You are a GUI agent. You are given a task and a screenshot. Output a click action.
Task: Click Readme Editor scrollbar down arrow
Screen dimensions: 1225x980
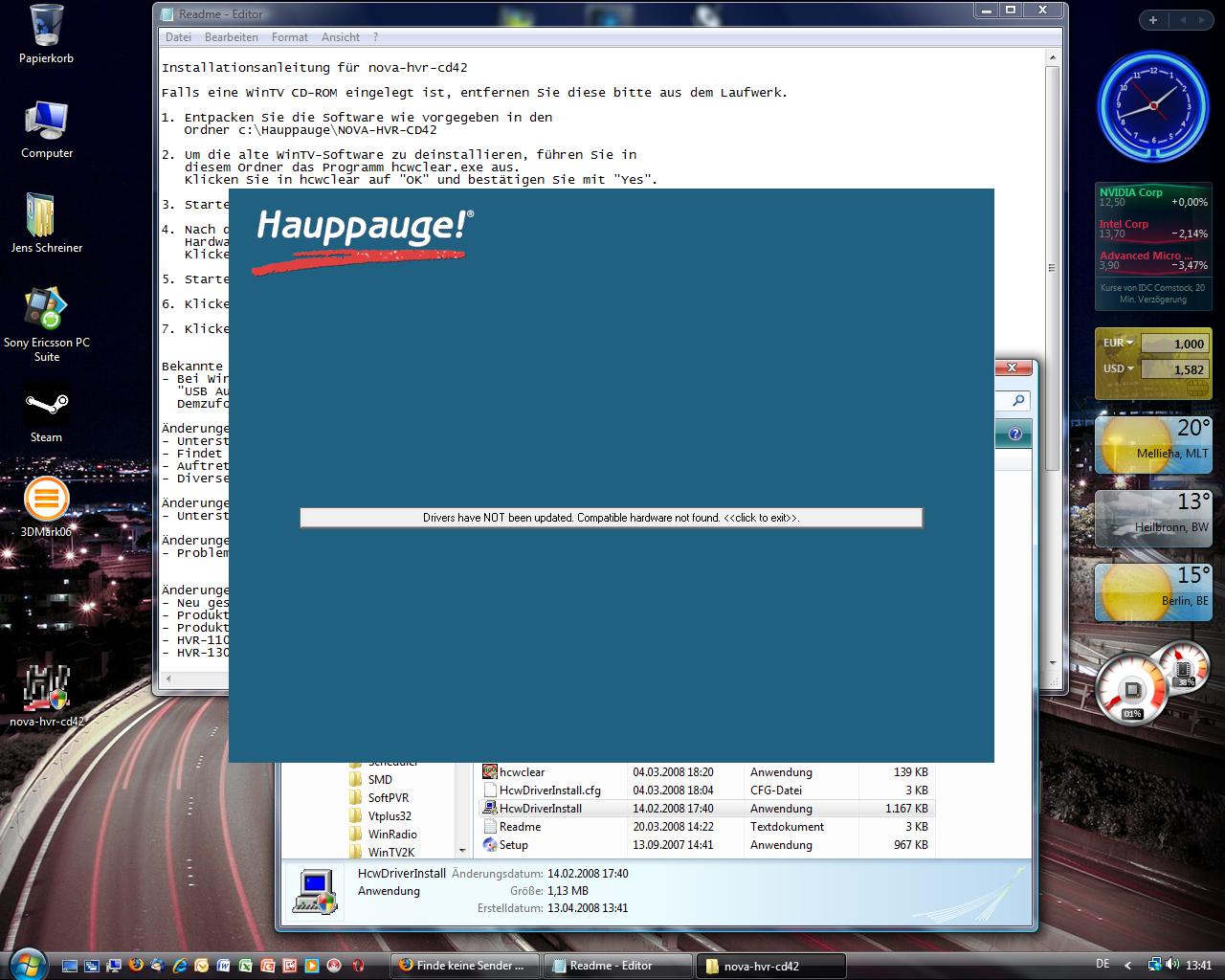click(x=1052, y=662)
